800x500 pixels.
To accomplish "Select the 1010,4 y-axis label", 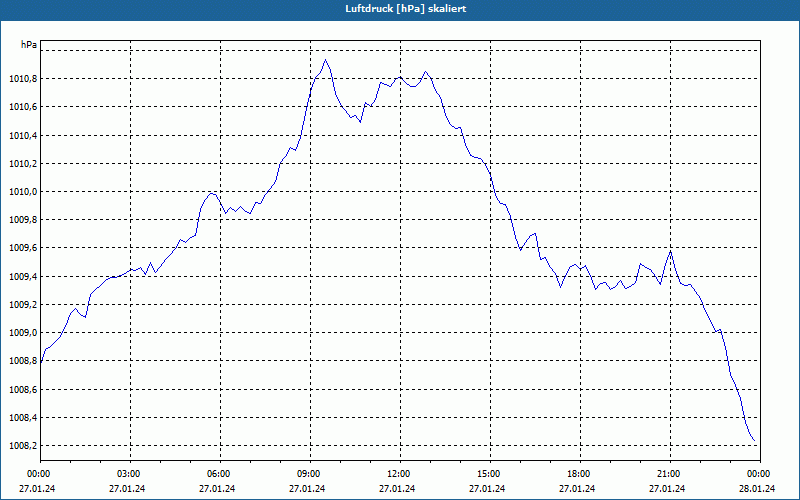I will [x=22, y=135].
